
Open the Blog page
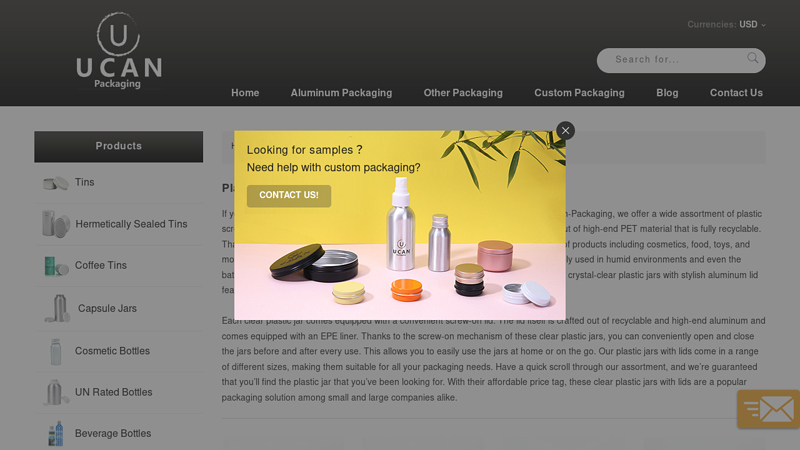667,93
